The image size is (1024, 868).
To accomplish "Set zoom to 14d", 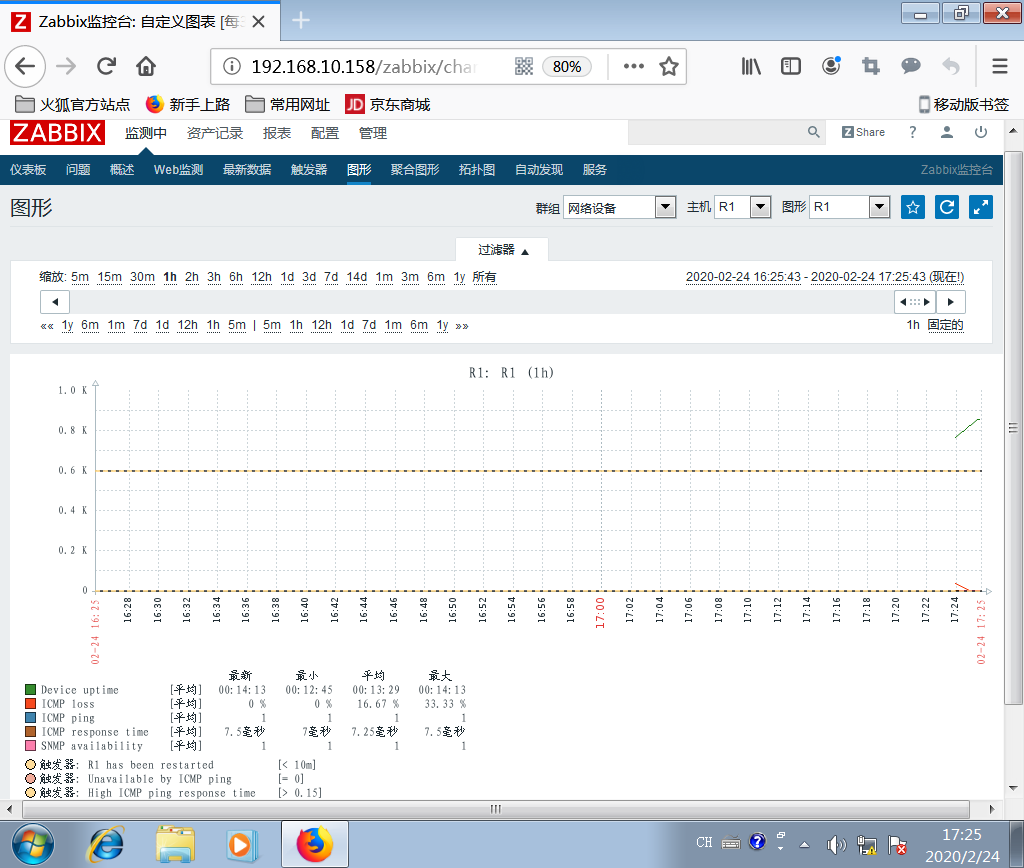I will (357, 277).
